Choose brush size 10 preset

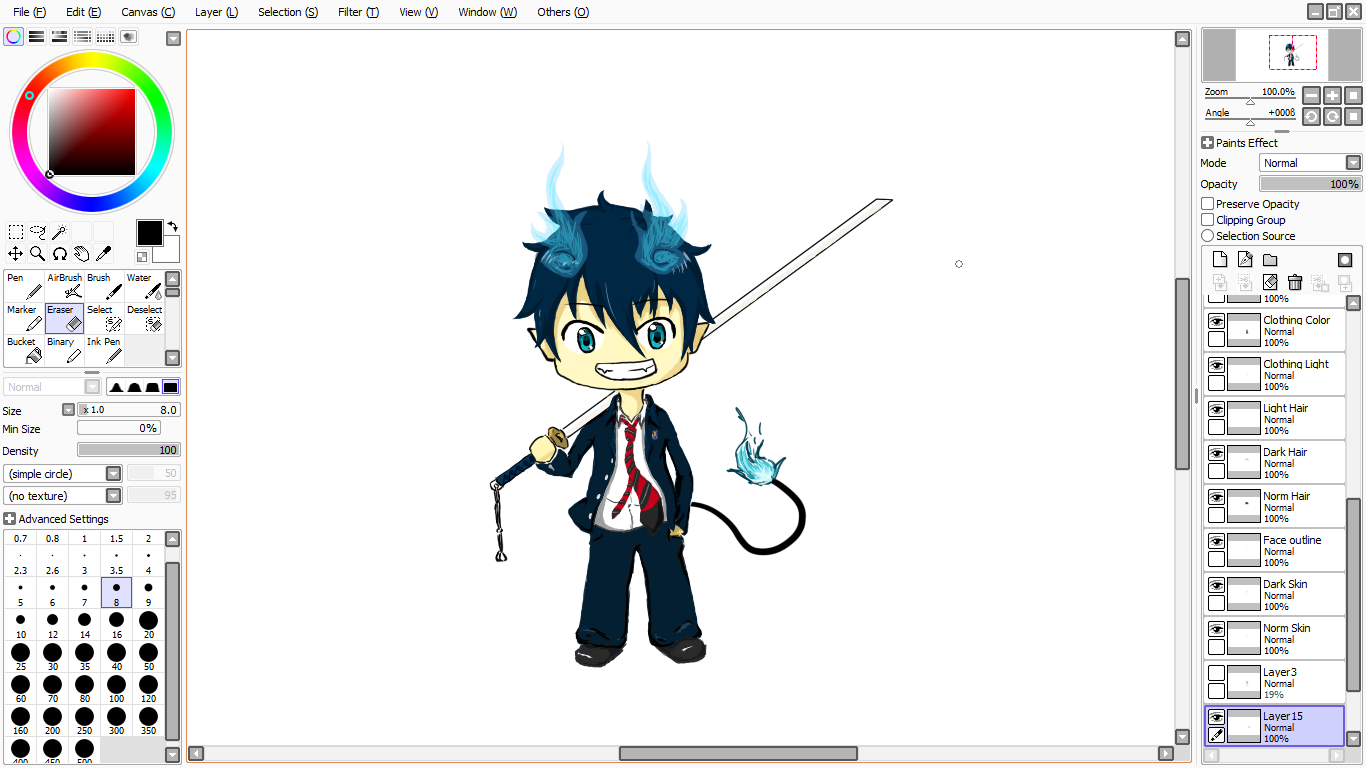coord(21,625)
